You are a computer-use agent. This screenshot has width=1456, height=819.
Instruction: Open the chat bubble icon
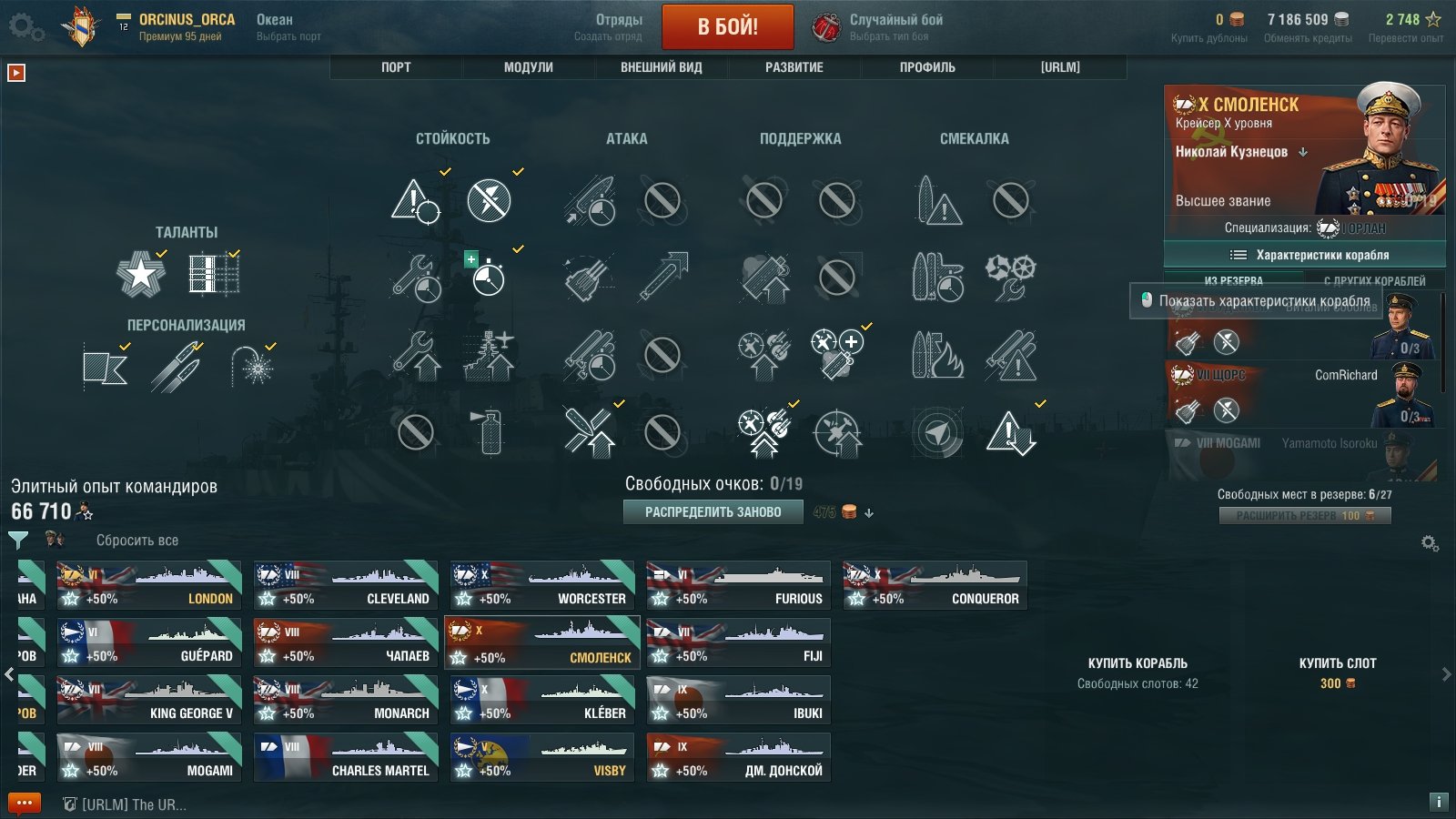[x=25, y=804]
